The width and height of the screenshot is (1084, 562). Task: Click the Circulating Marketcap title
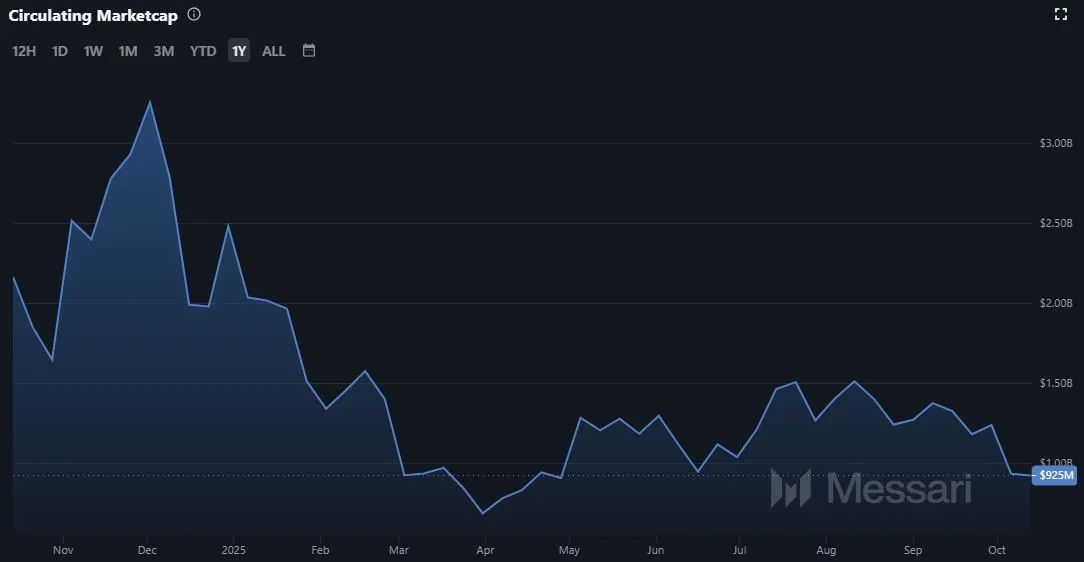(93, 15)
